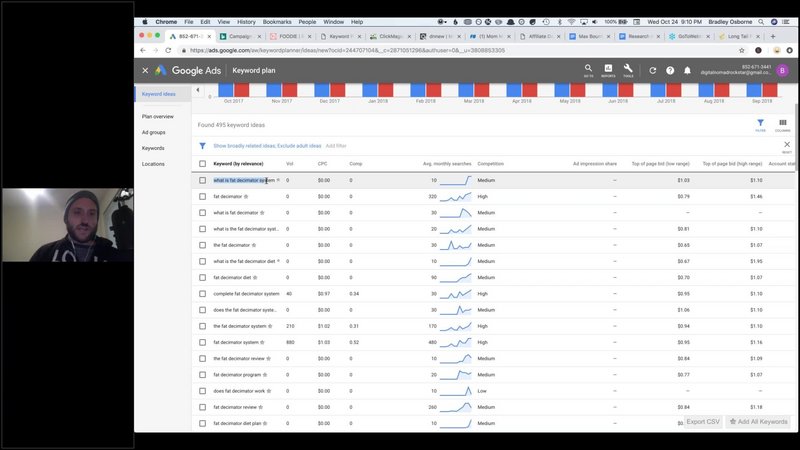This screenshot has height=450, width=800.
Task: Click the Wi-Fi icon in the menu bar
Action: click(571, 22)
